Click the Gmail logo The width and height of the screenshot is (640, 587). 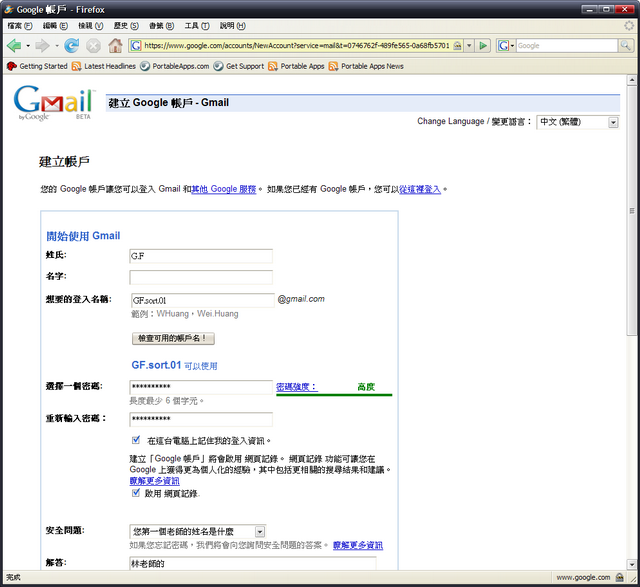[x=53, y=102]
